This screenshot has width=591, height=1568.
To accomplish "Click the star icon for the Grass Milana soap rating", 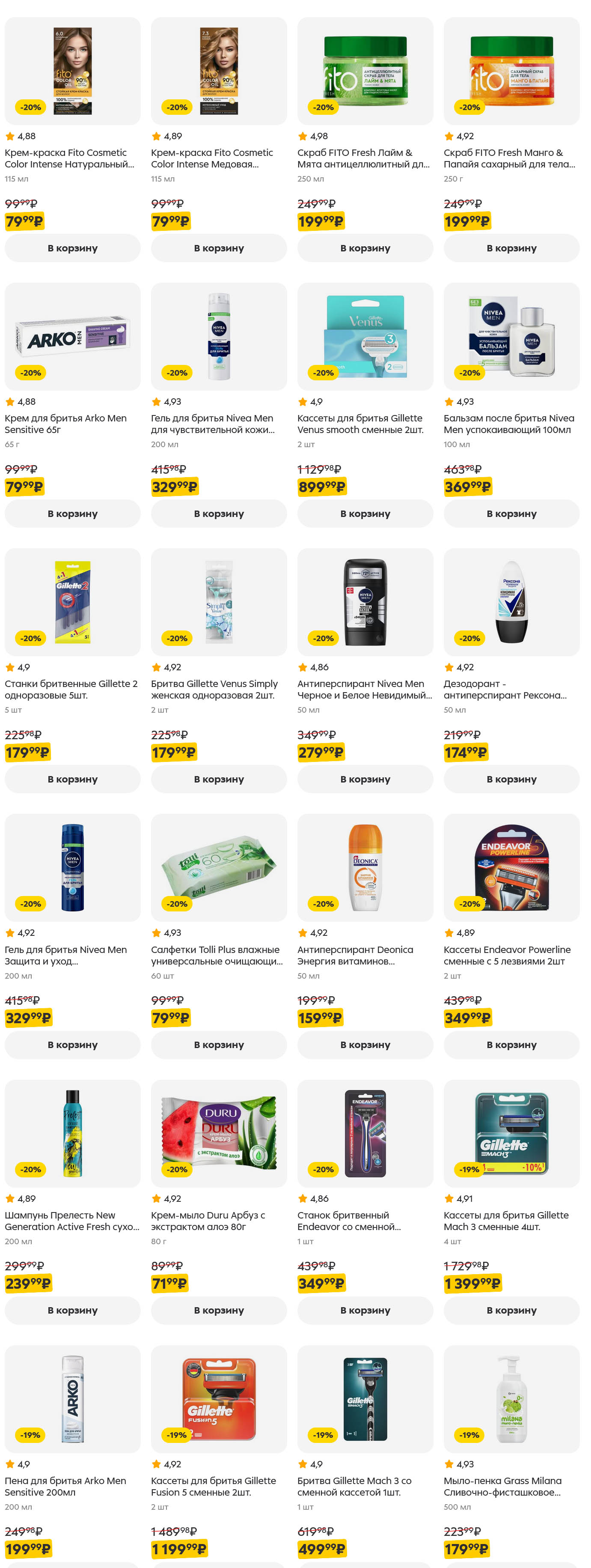I will pos(449,1464).
